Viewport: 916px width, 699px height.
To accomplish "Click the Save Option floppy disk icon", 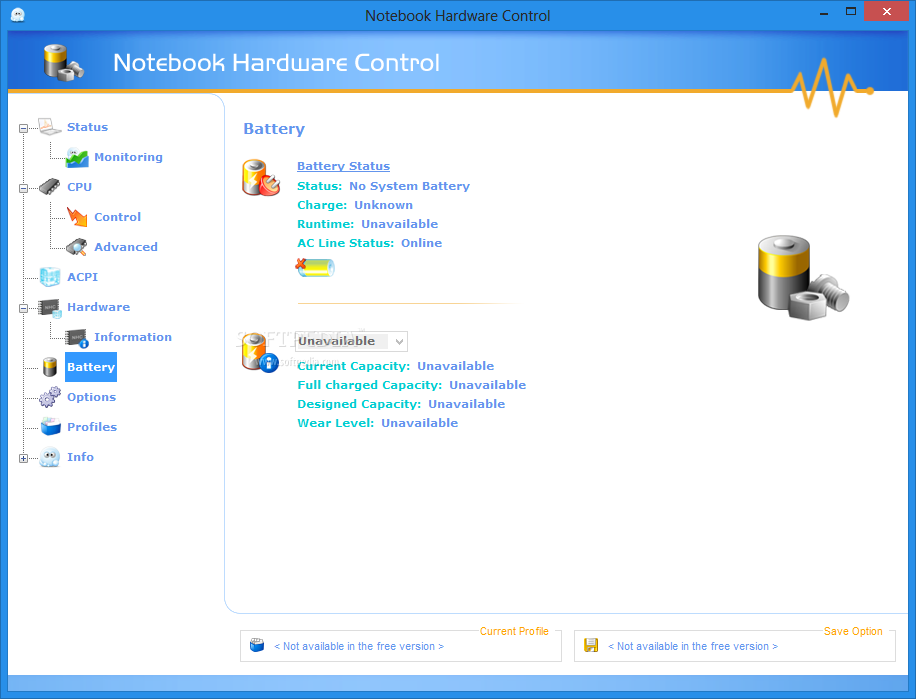I will [591, 645].
